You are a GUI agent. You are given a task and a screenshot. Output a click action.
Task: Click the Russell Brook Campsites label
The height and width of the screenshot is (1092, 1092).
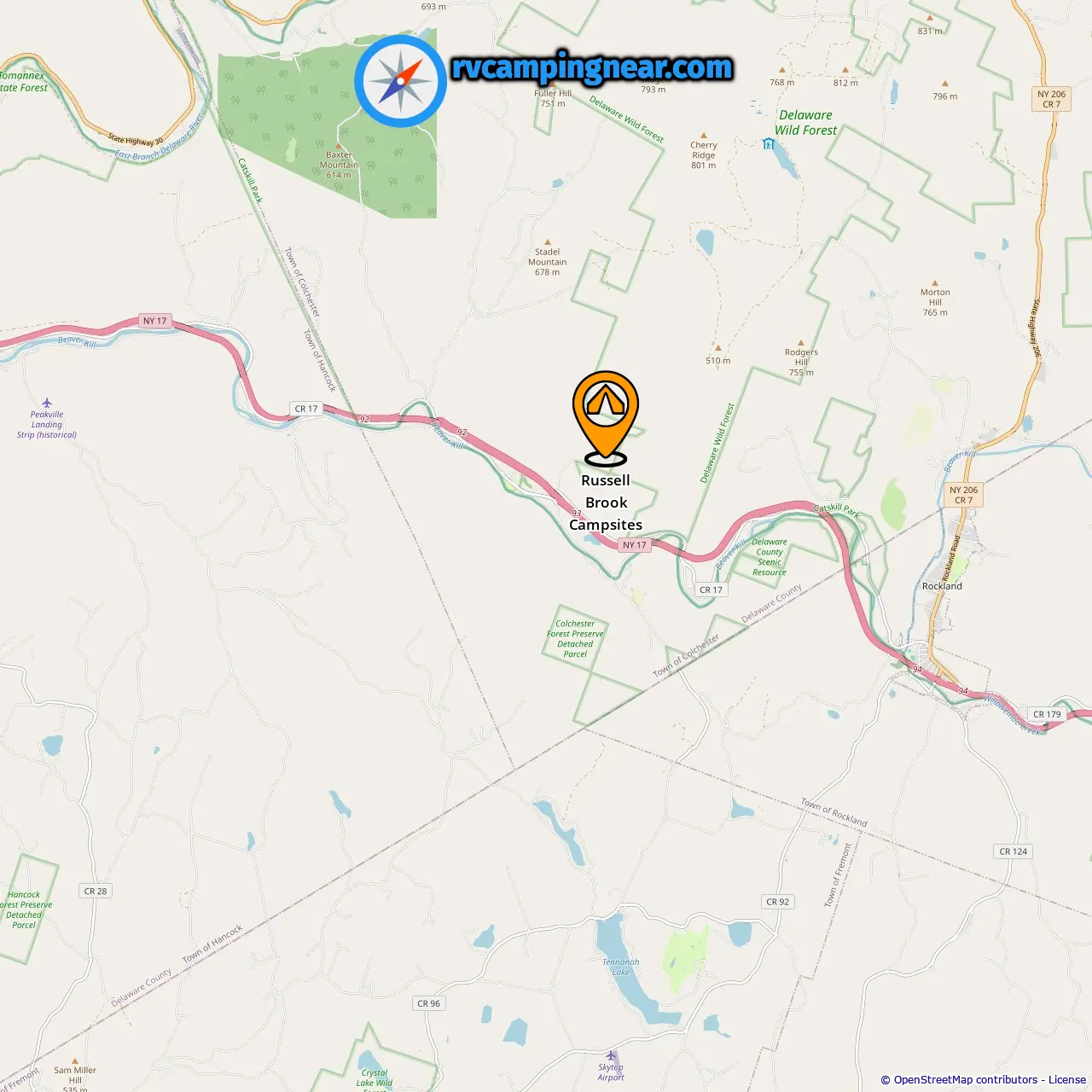(606, 502)
